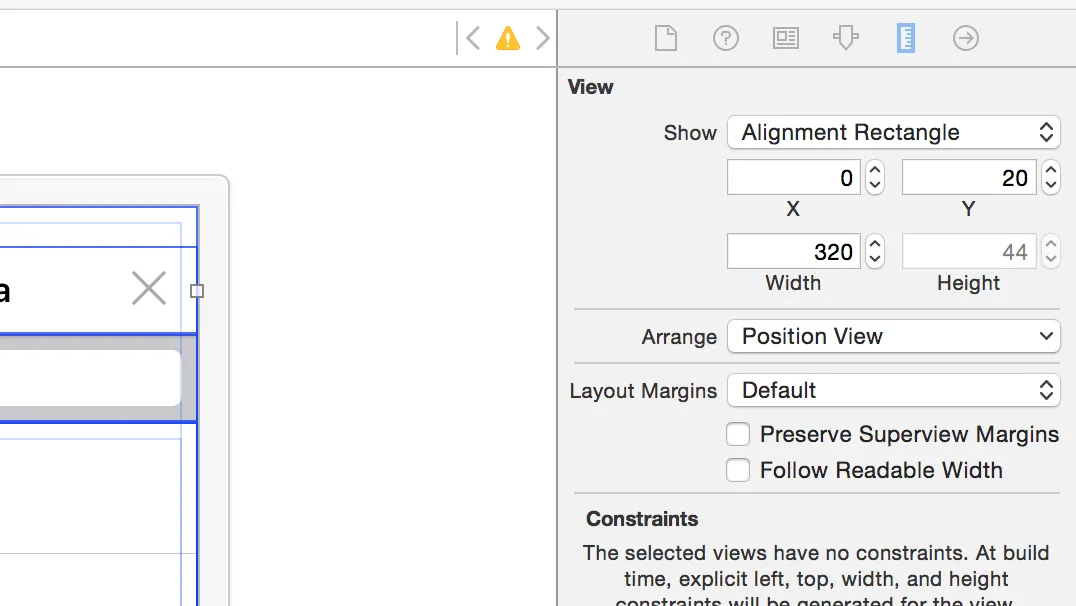This screenshot has width=1076, height=606.
Task: Go to next issue arrow
Action: pos(543,39)
